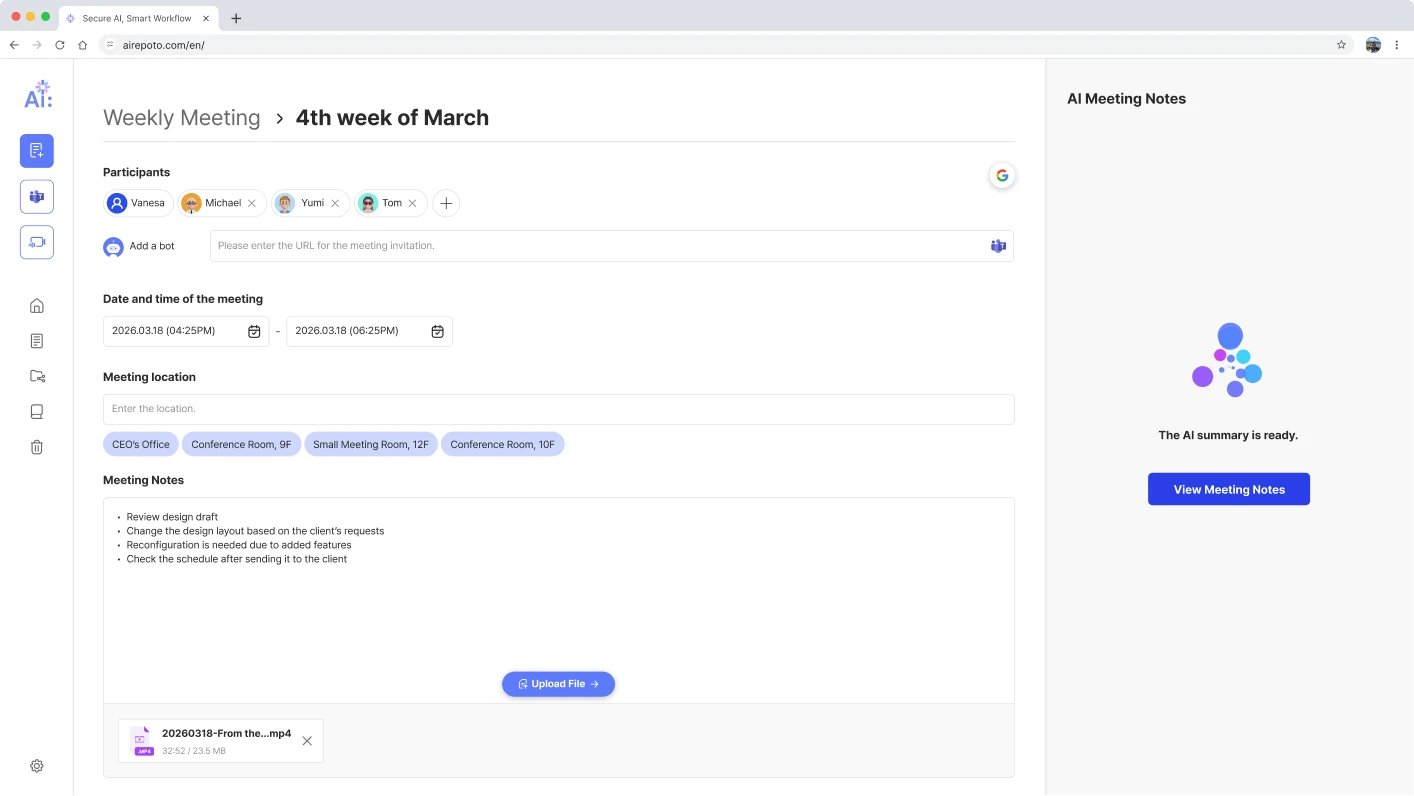Open settings gear in sidebar
This screenshot has height=796, width=1414.
(37, 766)
